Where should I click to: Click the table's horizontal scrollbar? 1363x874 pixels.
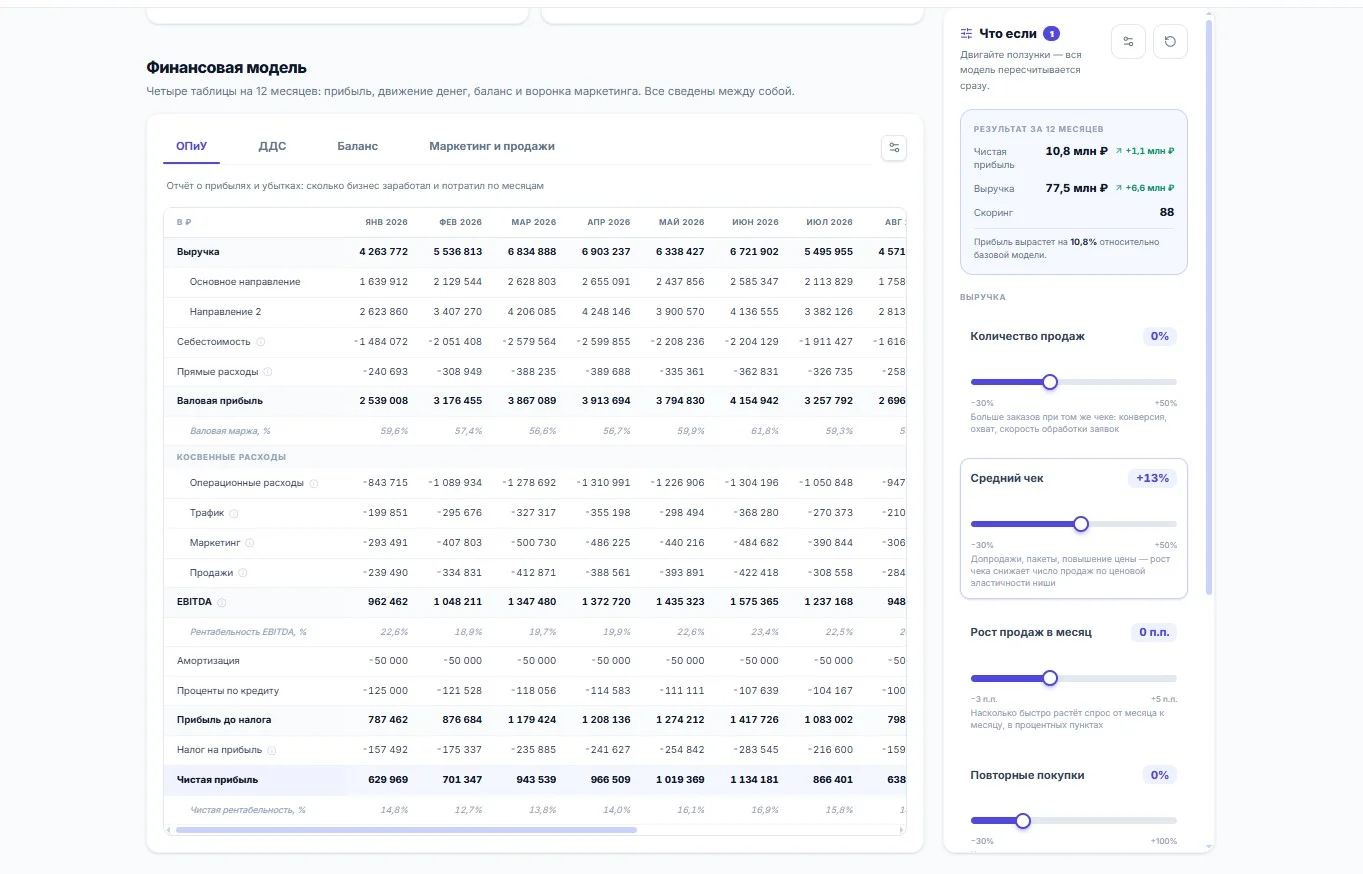(406, 829)
